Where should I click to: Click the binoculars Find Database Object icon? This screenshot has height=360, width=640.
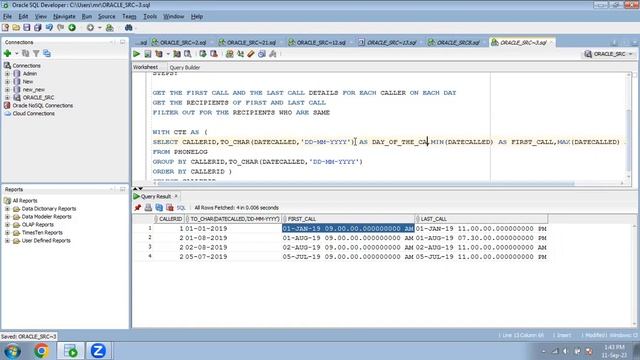pyautogui.click(x=129, y=28)
